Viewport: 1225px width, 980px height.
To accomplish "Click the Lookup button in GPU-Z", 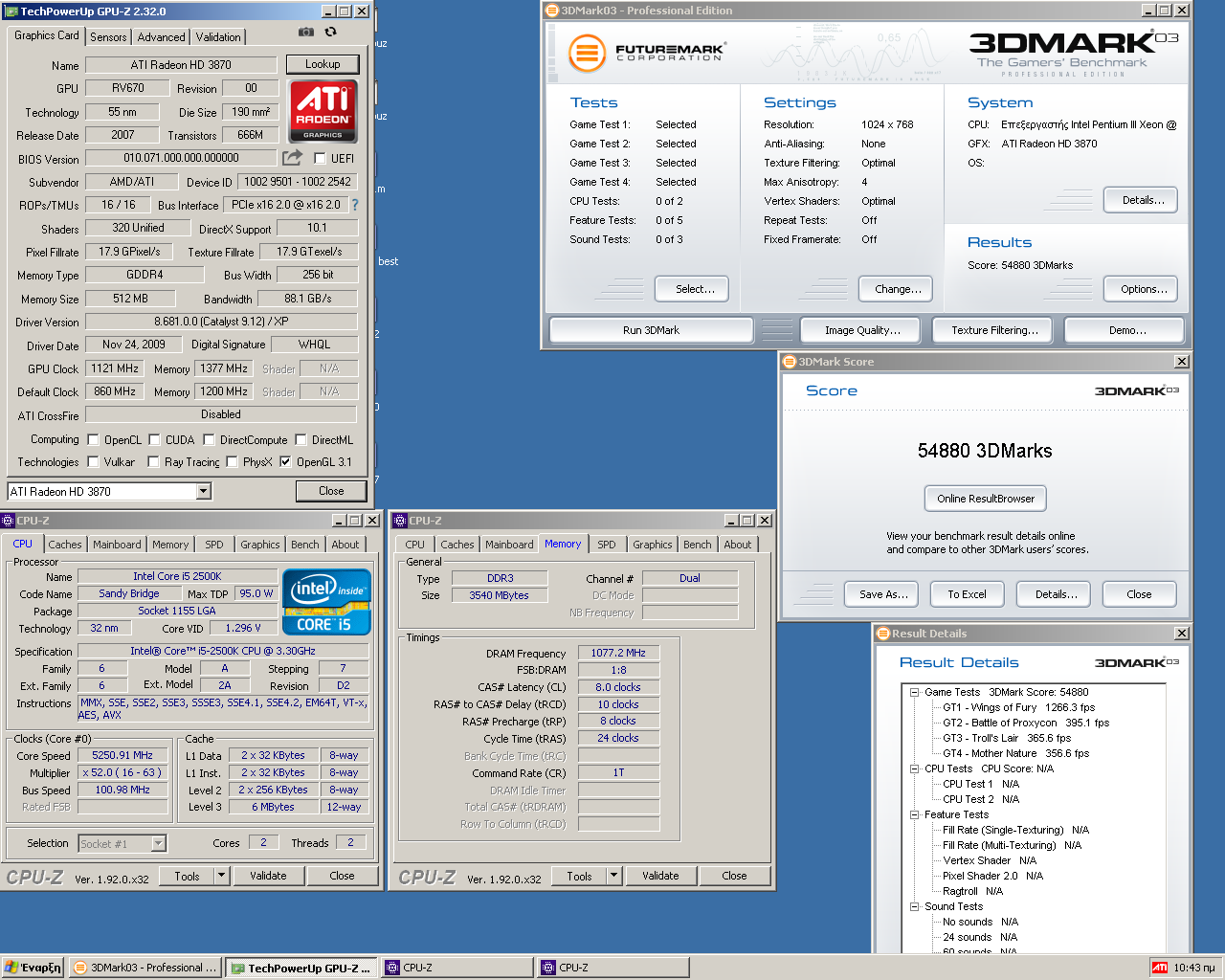I will [x=323, y=64].
